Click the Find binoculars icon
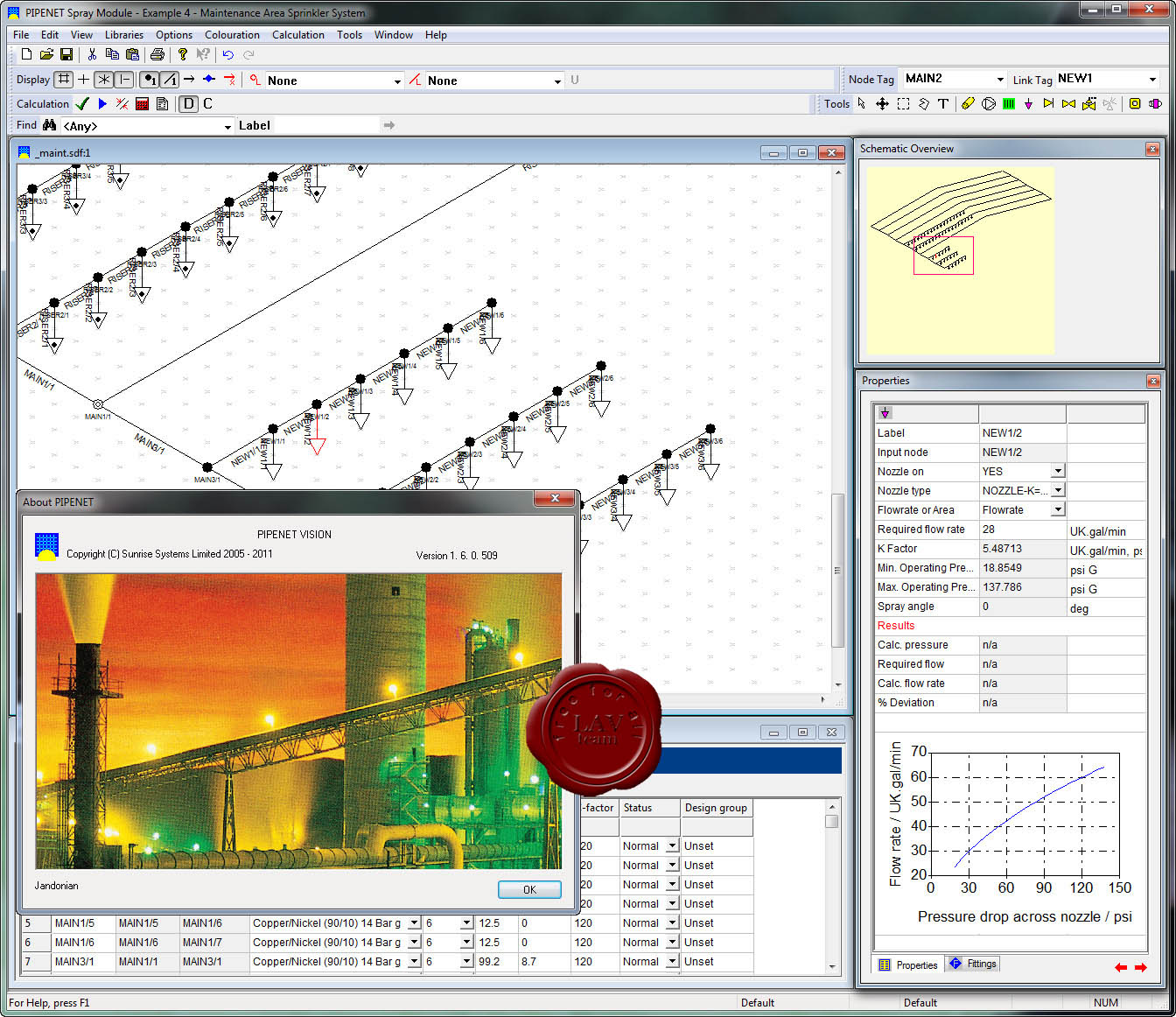The height and width of the screenshot is (1017, 1176). click(49, 125)
